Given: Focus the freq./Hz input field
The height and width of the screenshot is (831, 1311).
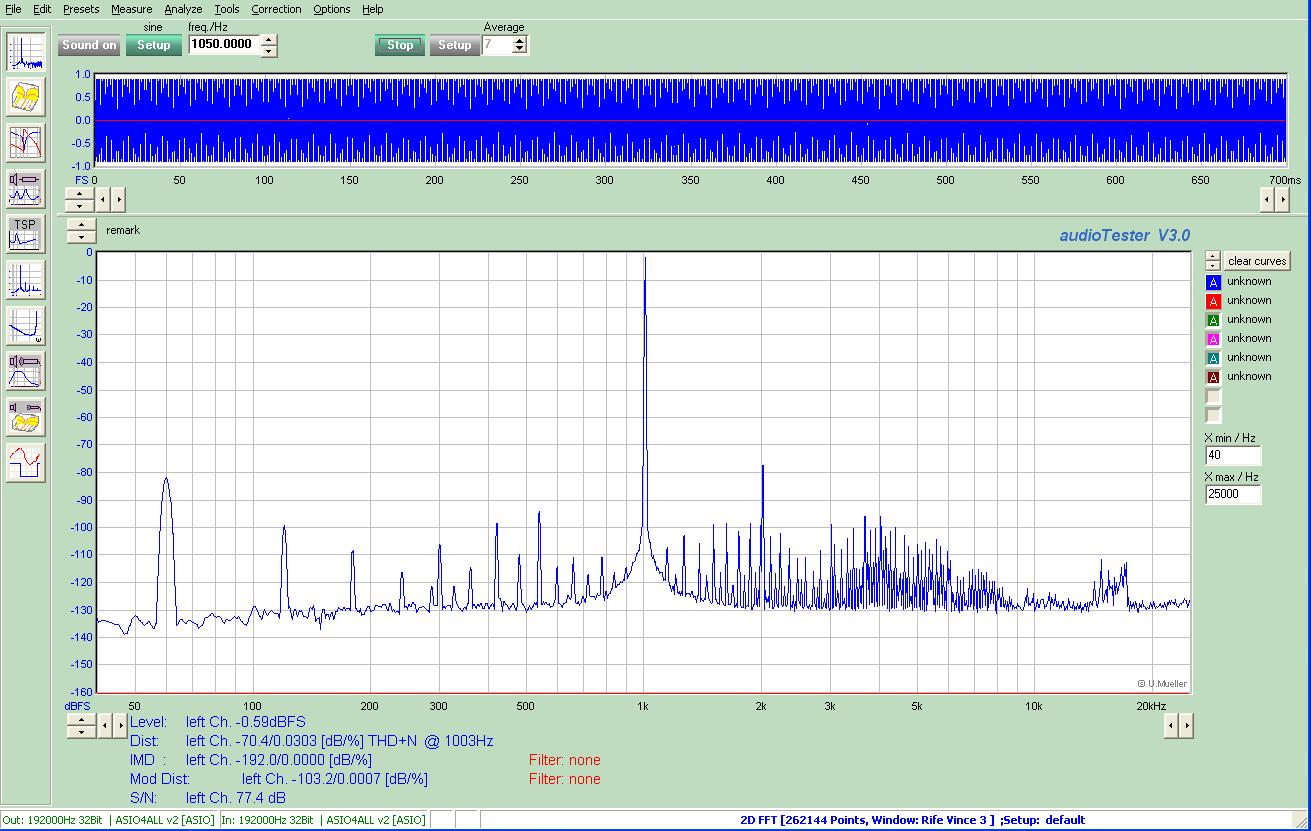Looking at the screenshot, I should 224,44.
